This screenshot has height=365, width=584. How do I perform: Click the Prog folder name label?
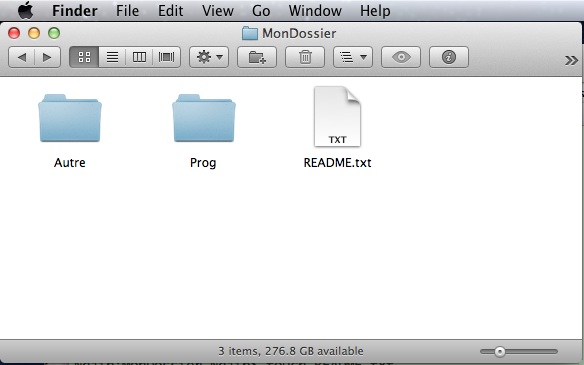(203, 163)
